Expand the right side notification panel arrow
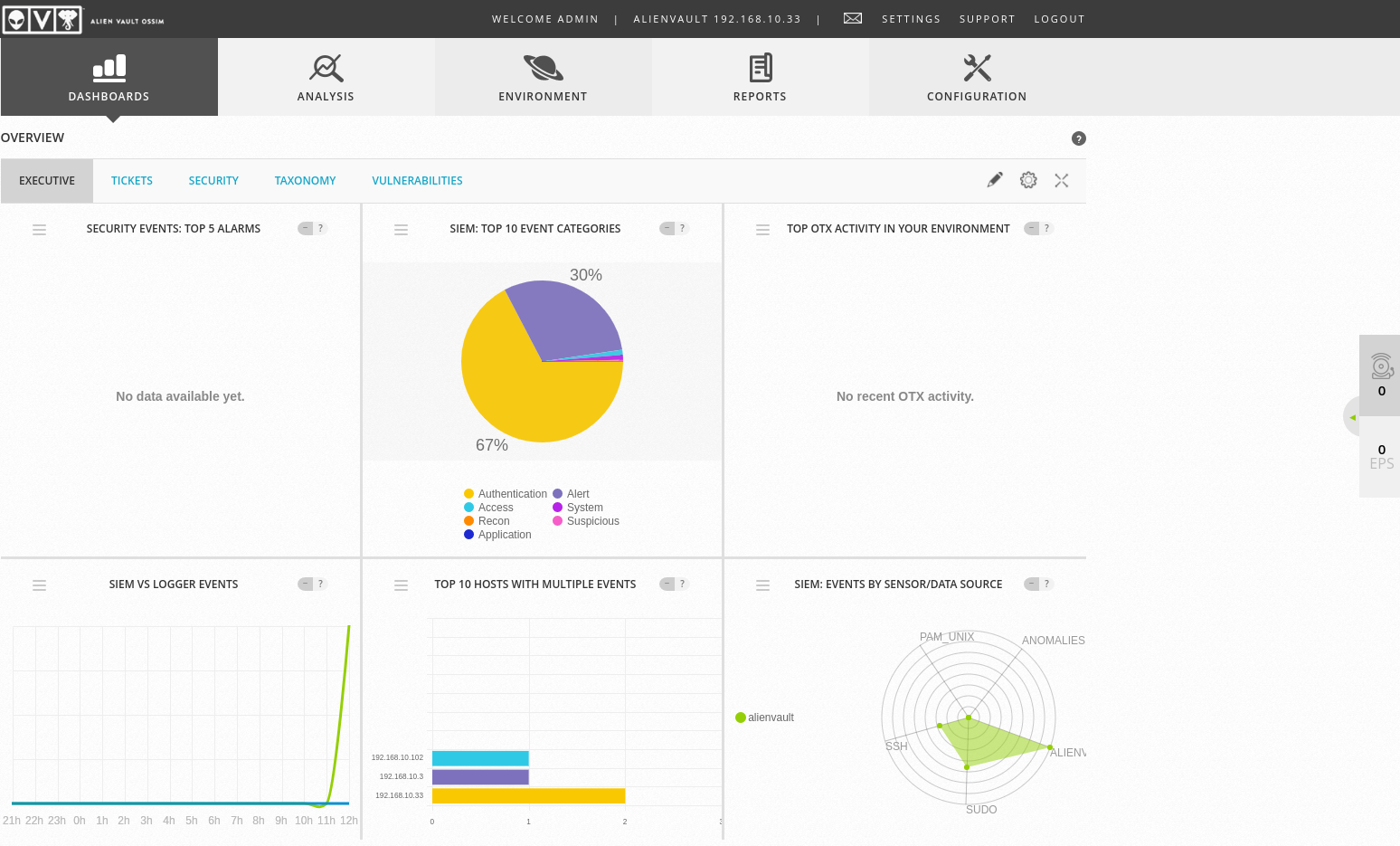Viewport: 1400px width, 846px height. click(1352, 417)
